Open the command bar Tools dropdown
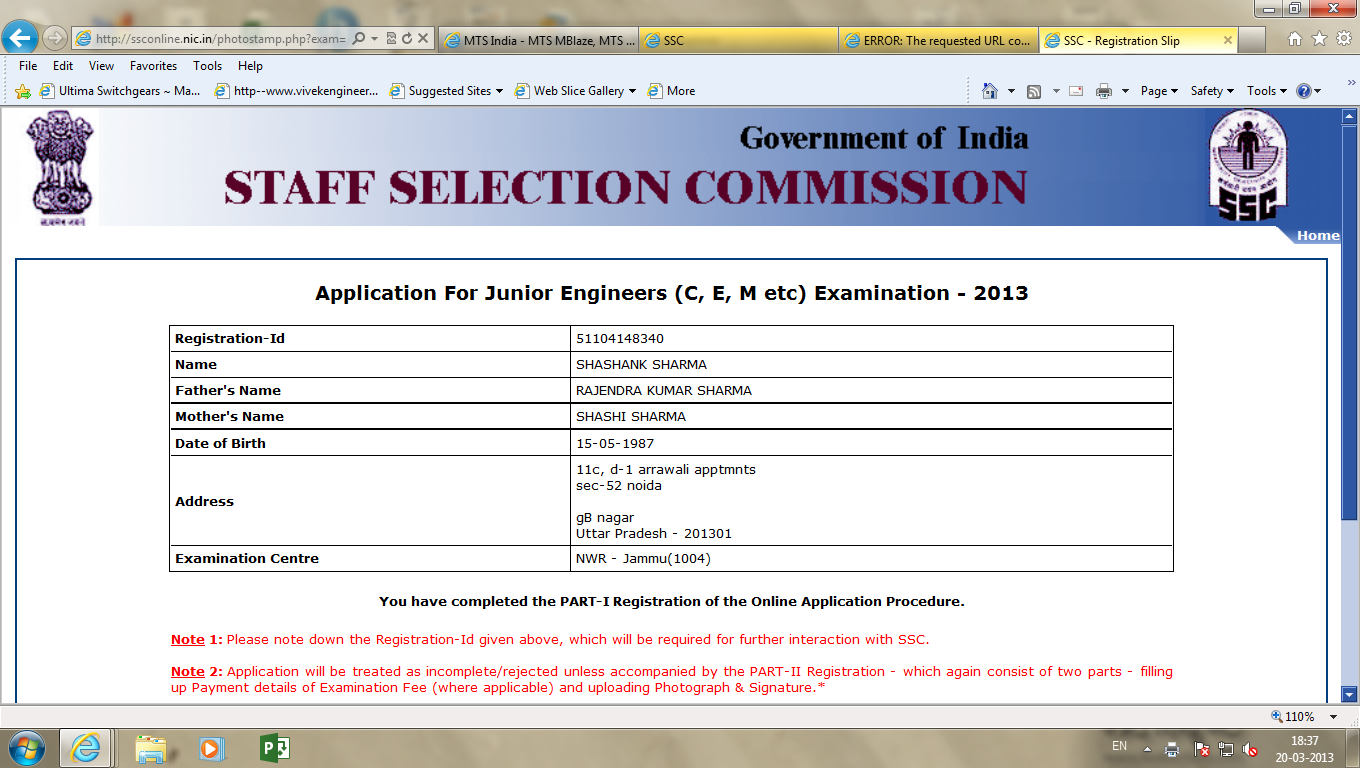Screen dimensions: 1360x768 (x=1266, y=91)
